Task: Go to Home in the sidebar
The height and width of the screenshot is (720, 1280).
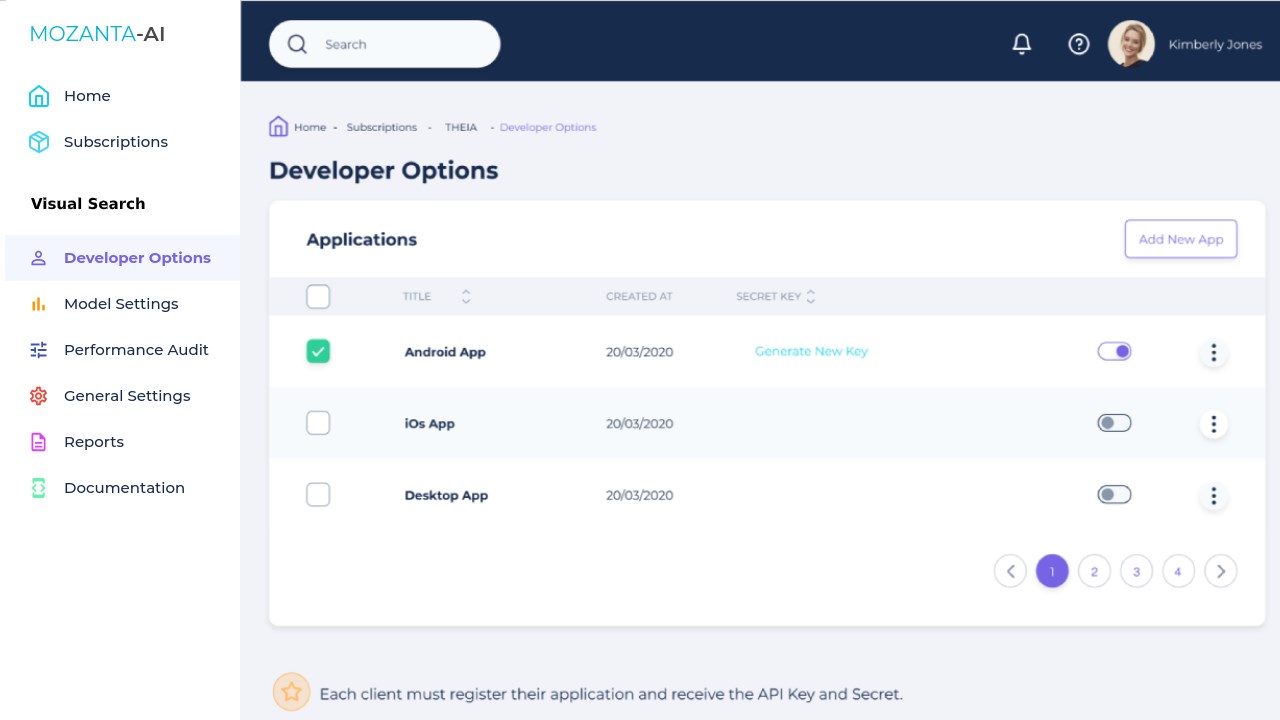Action: click(x=87, y=96)
